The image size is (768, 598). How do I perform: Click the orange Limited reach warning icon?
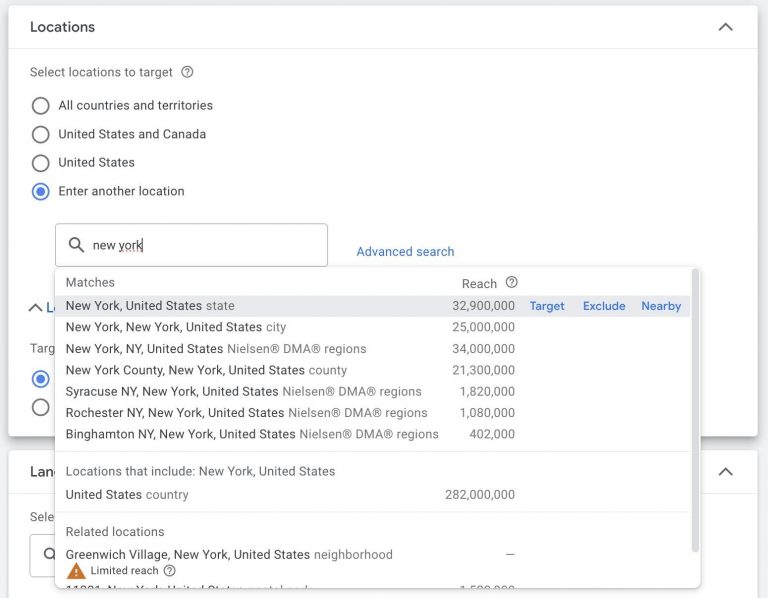76,571
